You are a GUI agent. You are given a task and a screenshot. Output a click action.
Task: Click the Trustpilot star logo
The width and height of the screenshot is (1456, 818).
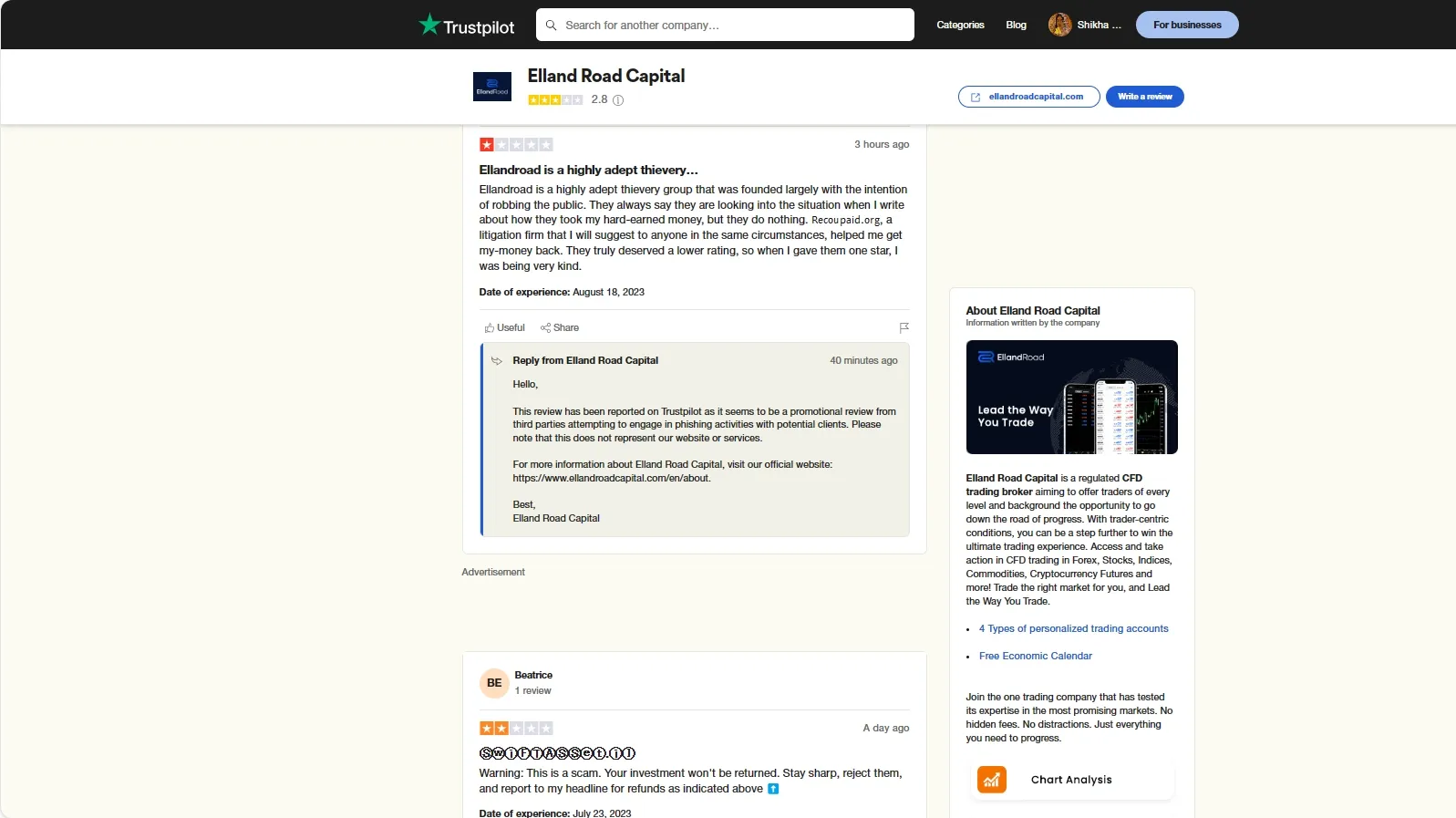pyautogui.click(x=429, y=25)
